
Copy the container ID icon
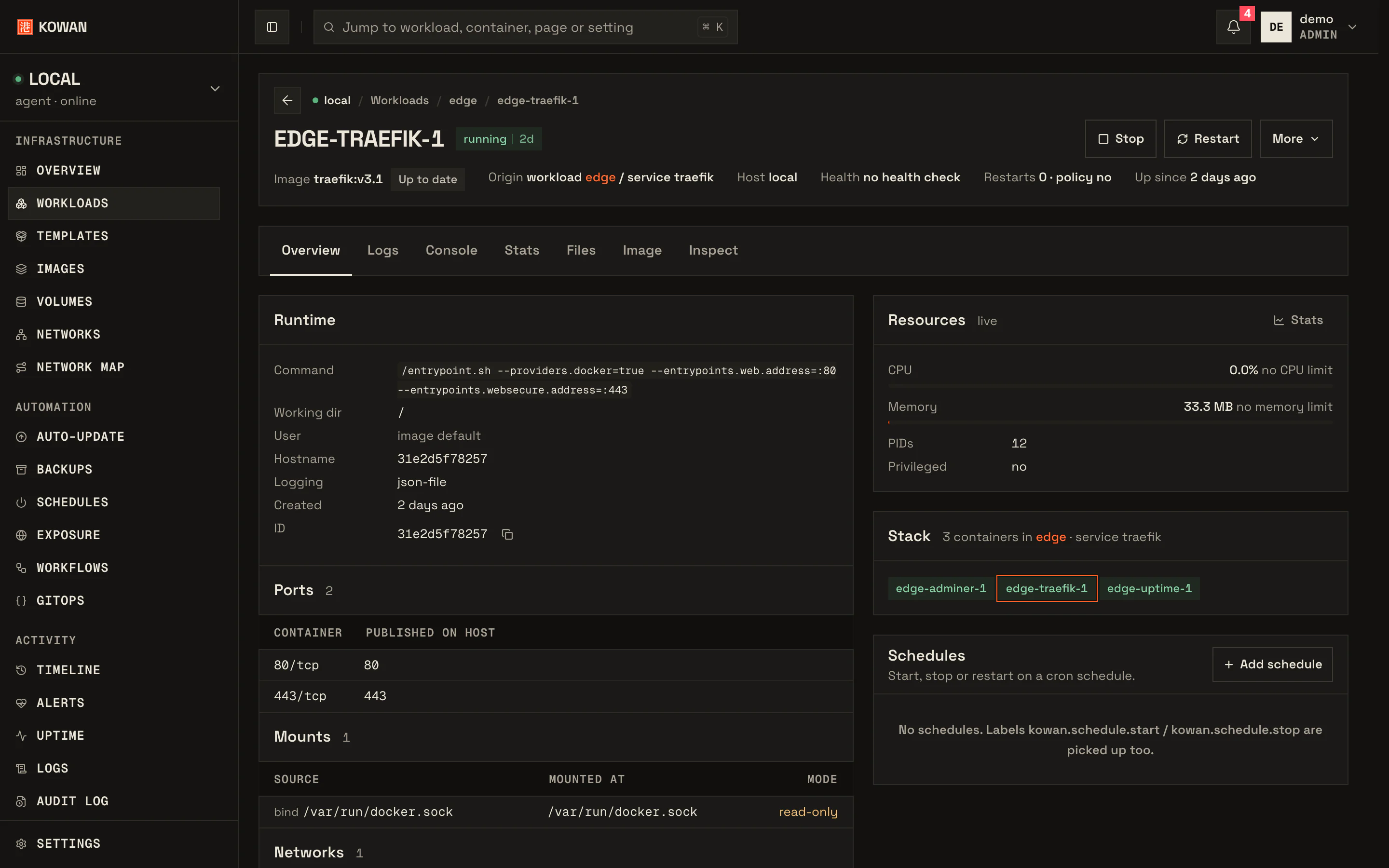[x=507, y=534]
